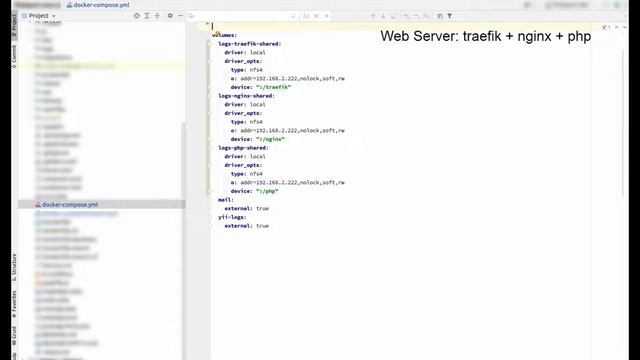Click the 'mail:' key
This screenshot has height=360, width=640.
226,200
